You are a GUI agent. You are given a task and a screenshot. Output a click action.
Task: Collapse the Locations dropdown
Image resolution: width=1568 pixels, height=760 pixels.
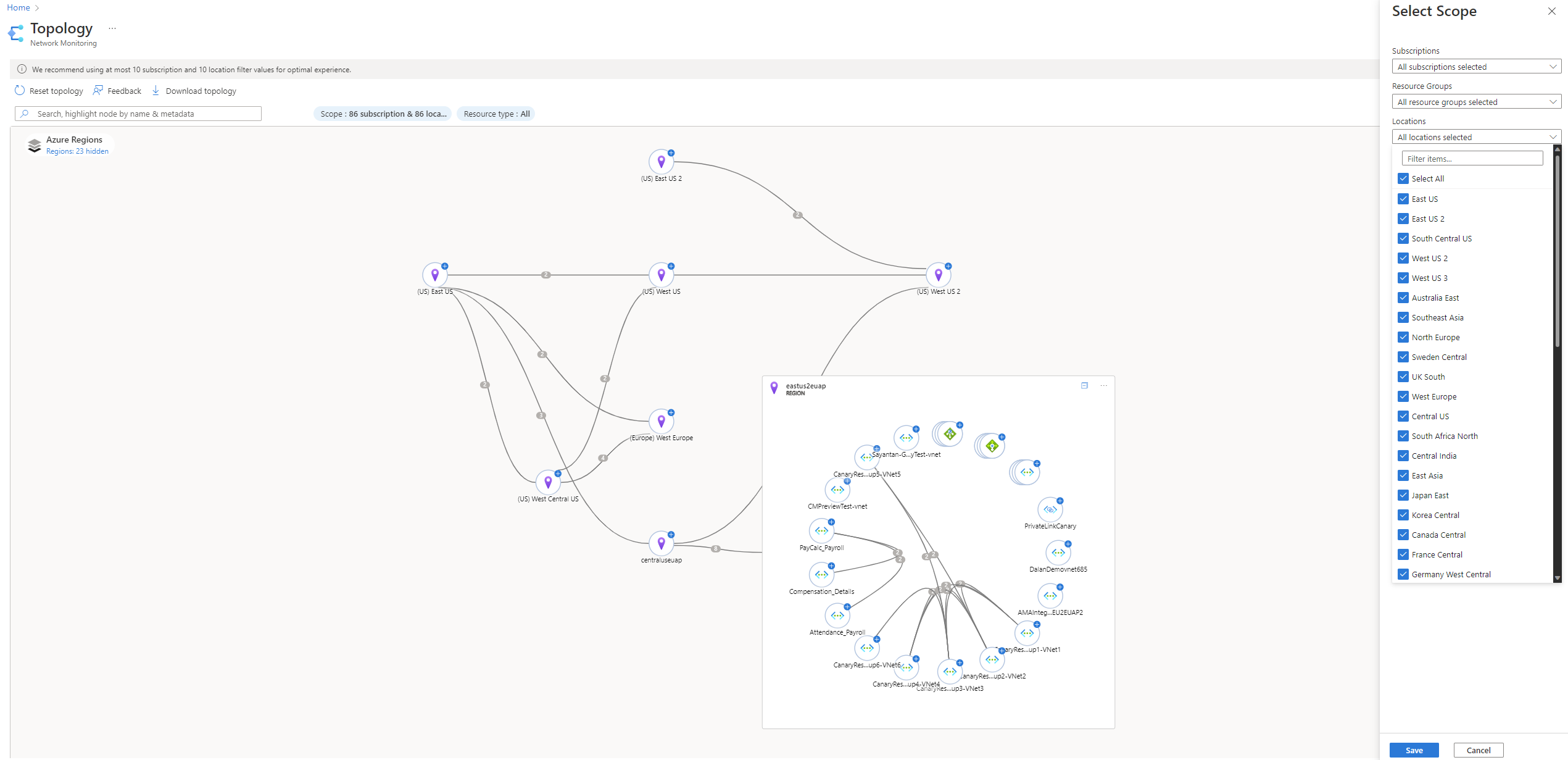[1476, 137]
